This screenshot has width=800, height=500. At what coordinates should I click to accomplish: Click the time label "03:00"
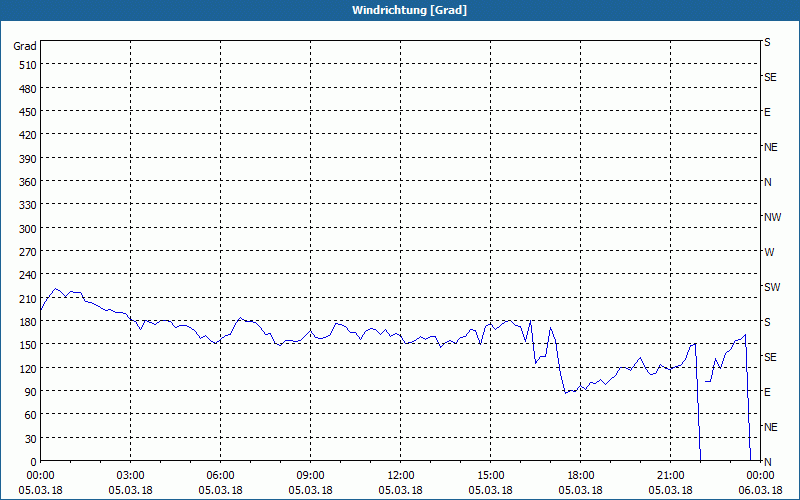pos(131,476)
